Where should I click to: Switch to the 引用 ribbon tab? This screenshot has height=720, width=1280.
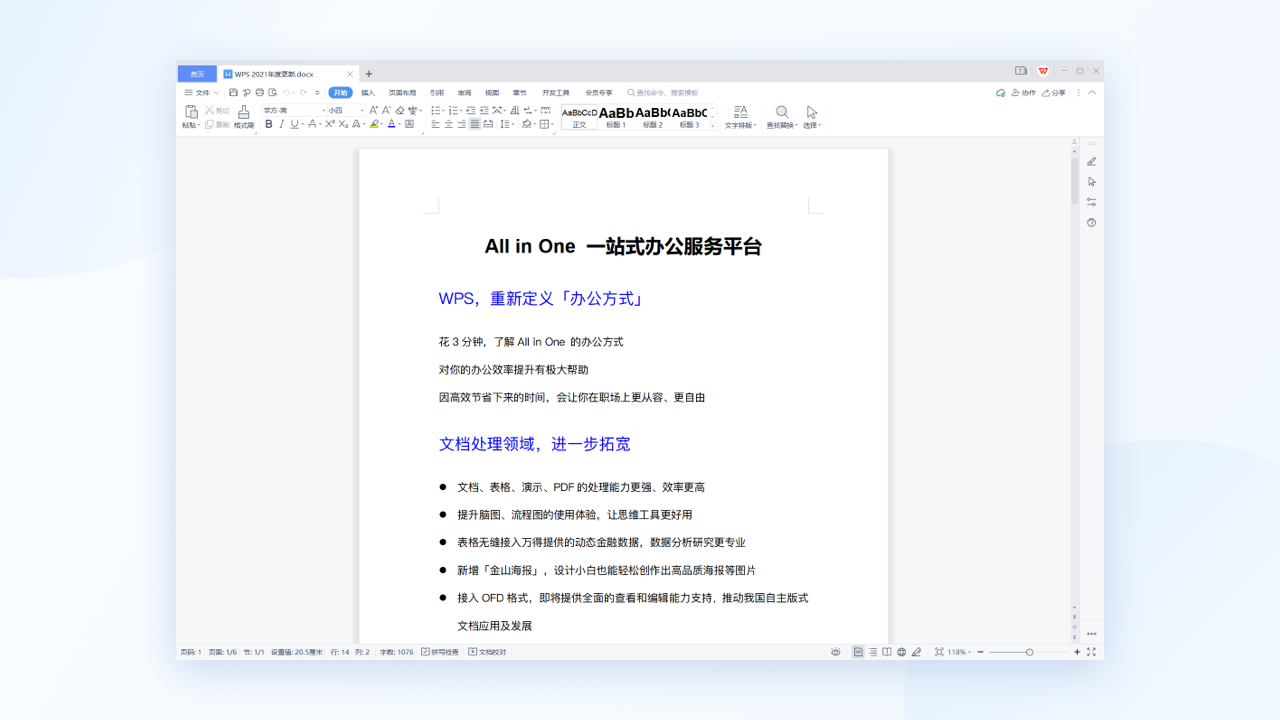[x=436, y=92]
